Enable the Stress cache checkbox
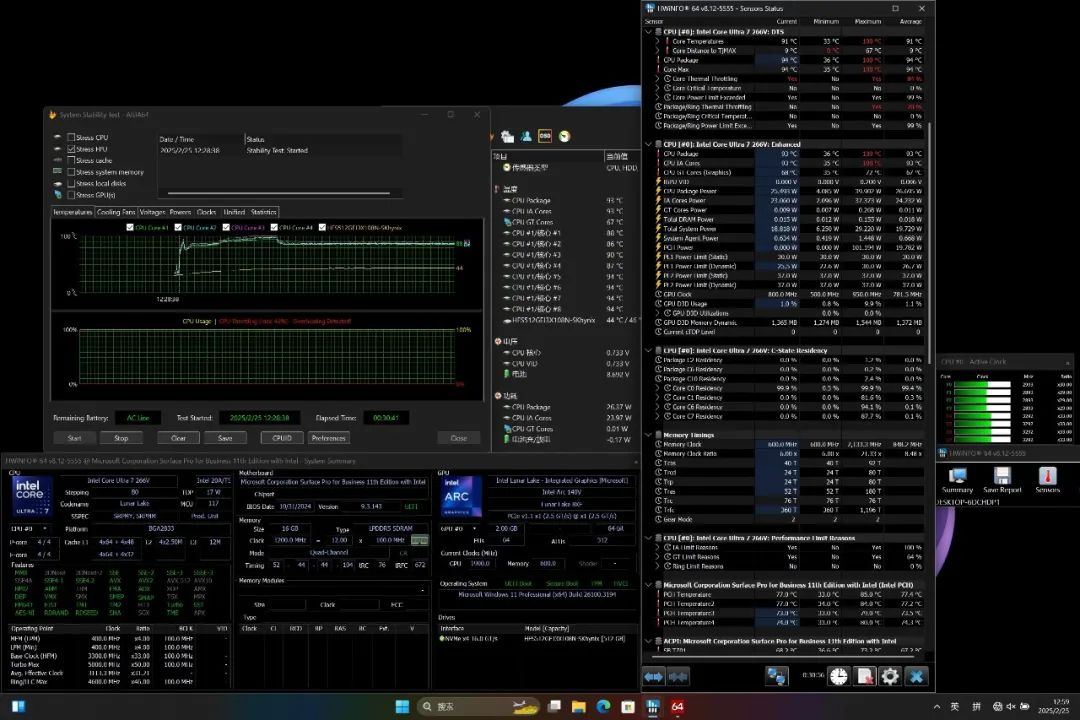Viewport: 1080px width, 720px height. click(x=71, y=161)
